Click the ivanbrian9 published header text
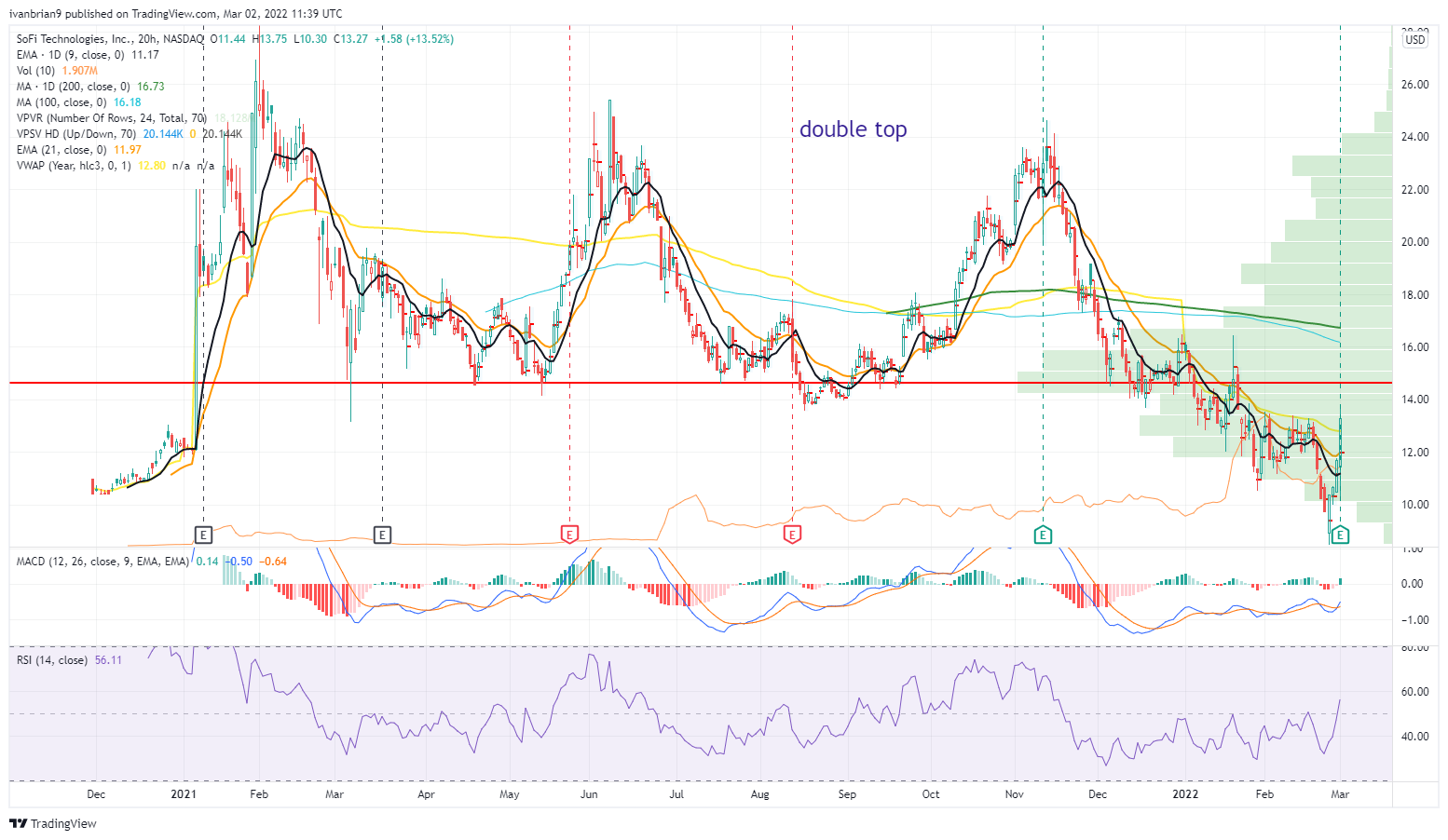1448x840 pixels. 174,14
